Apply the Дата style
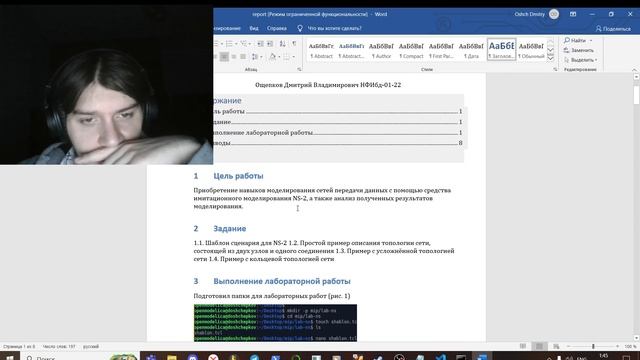640x360 pixels. [x=471, y=50]
